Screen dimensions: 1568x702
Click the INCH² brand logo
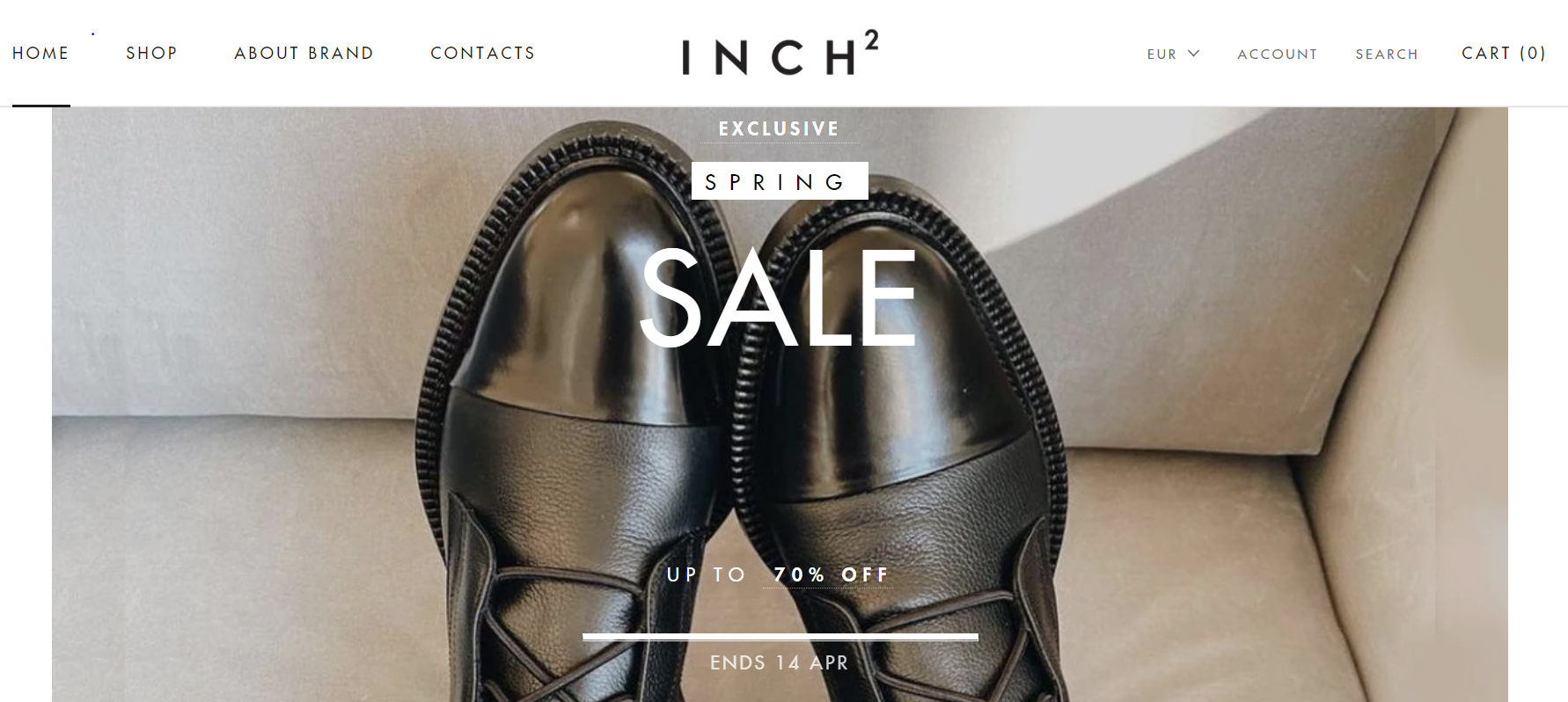(780, 53)
